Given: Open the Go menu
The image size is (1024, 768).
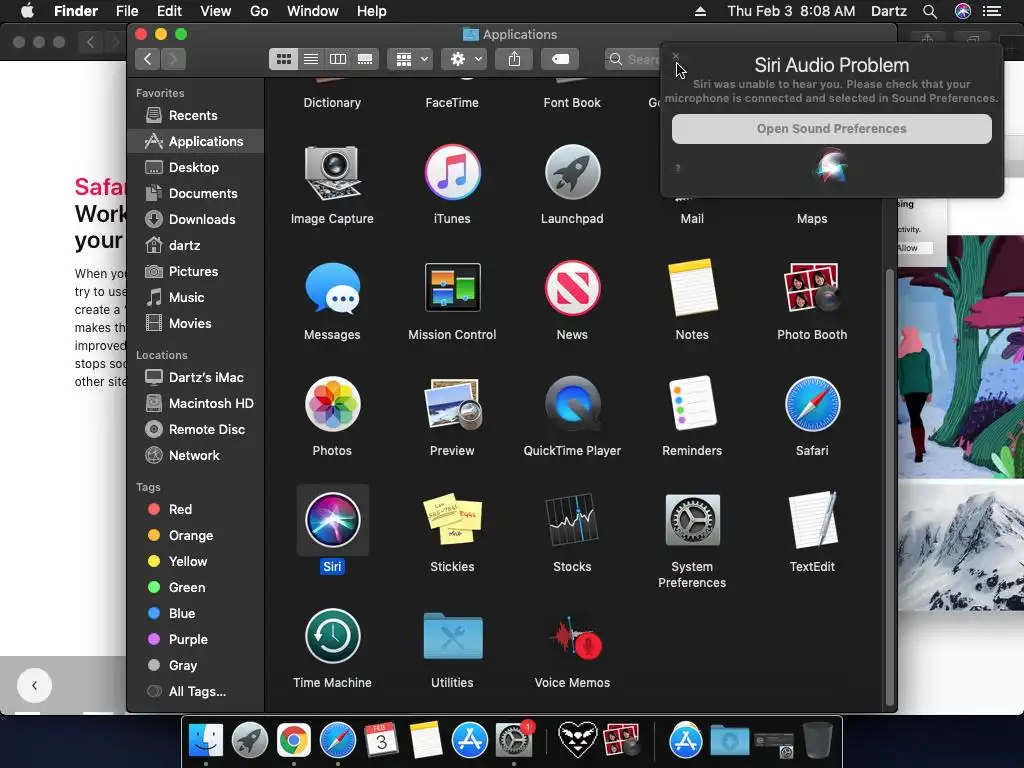Looking at the screenshot, I should (x=259, y=11).
